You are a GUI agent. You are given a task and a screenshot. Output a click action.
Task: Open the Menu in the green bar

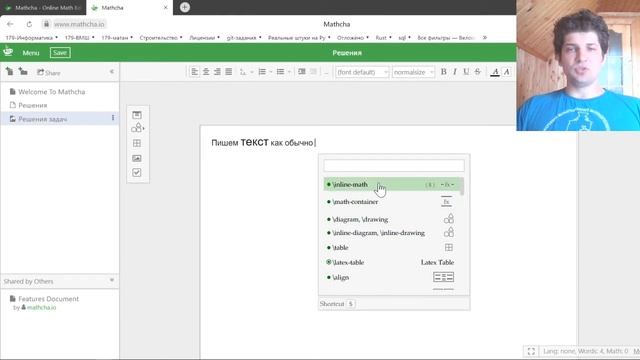coord(31,53)
